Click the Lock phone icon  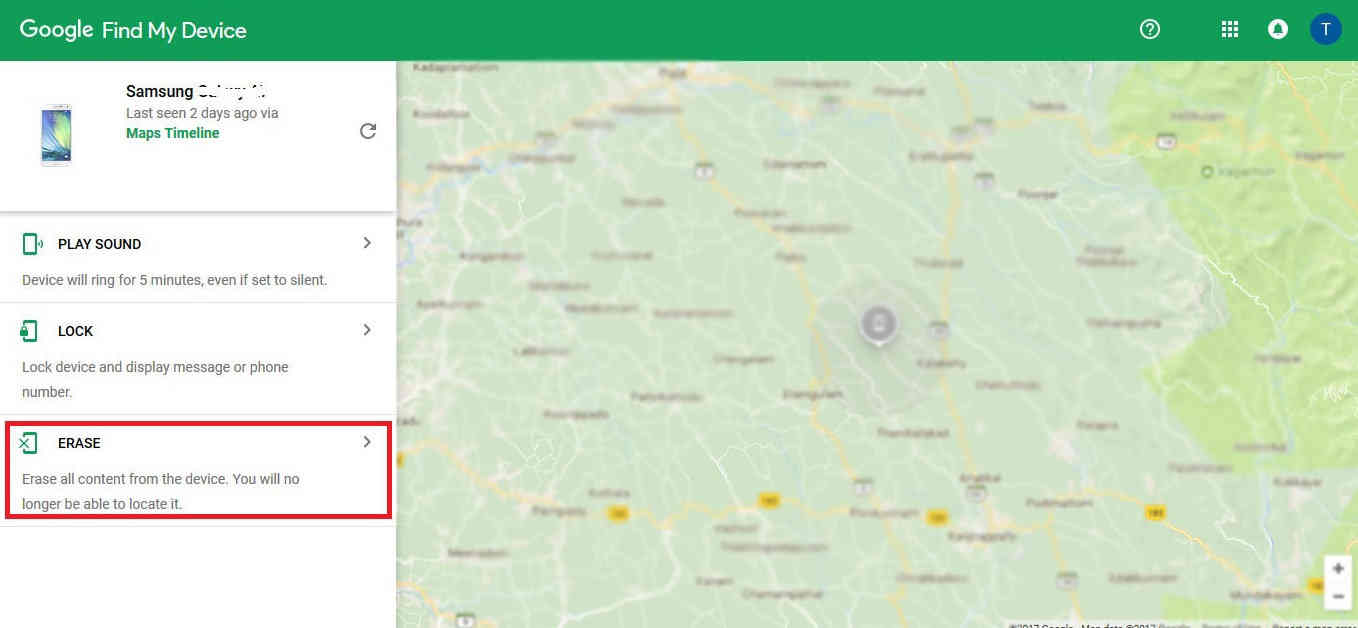[x=30, y=331]
